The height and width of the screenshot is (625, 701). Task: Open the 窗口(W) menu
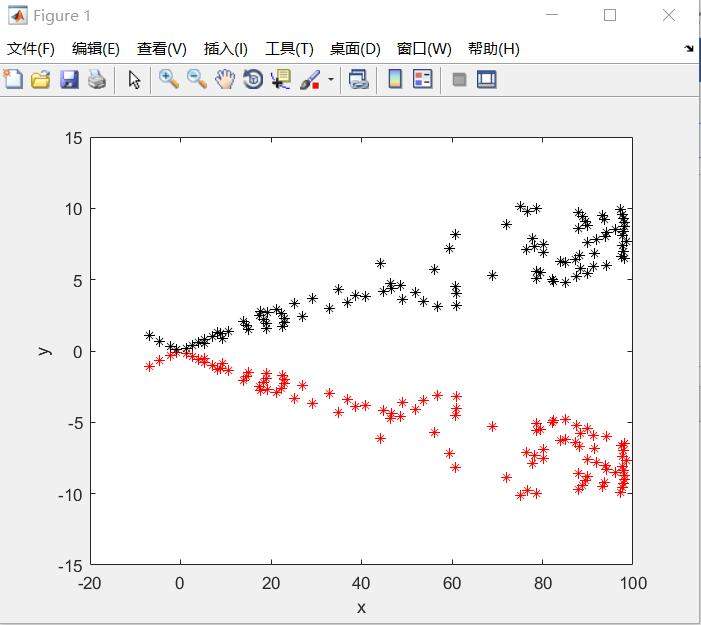point(424,49)
